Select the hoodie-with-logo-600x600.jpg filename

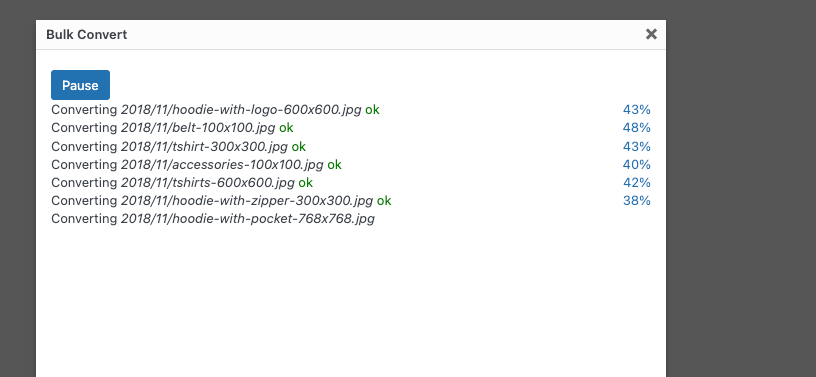(241, 110)
